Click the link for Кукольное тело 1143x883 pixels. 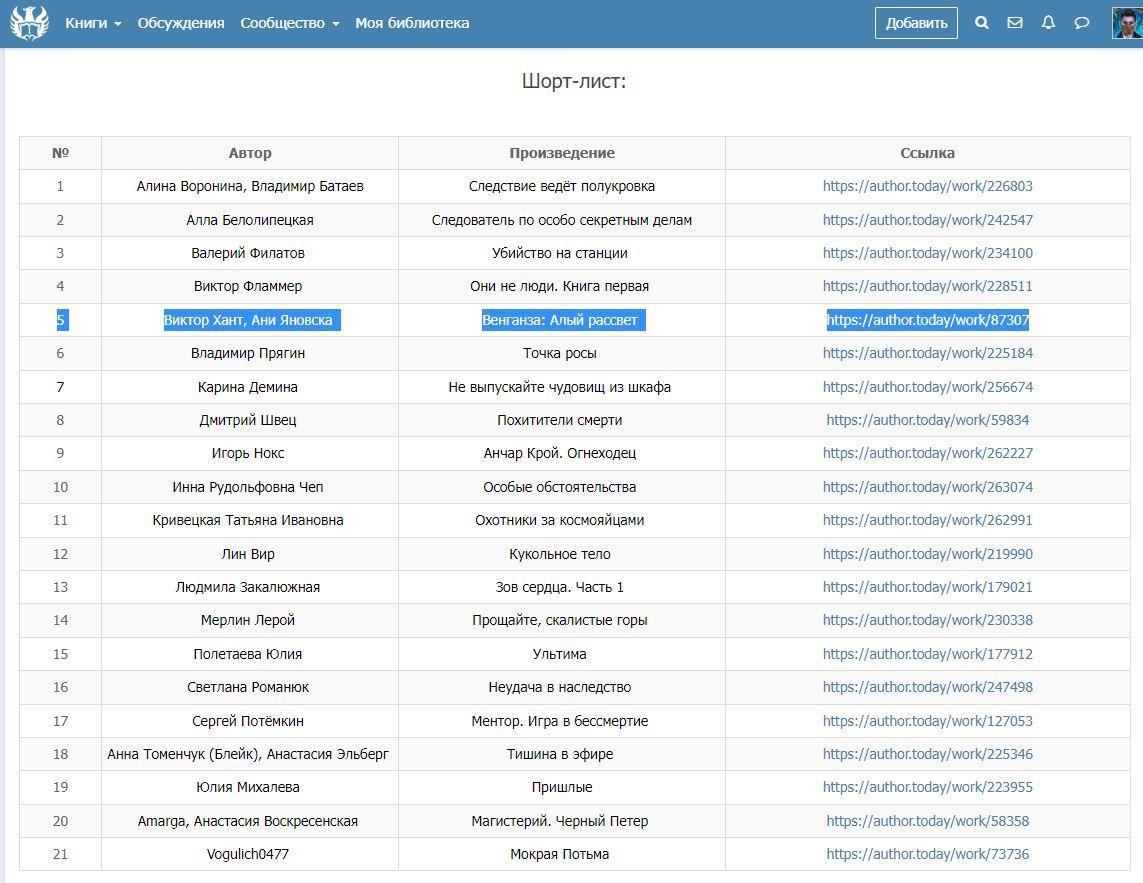(x=927, y=554)
